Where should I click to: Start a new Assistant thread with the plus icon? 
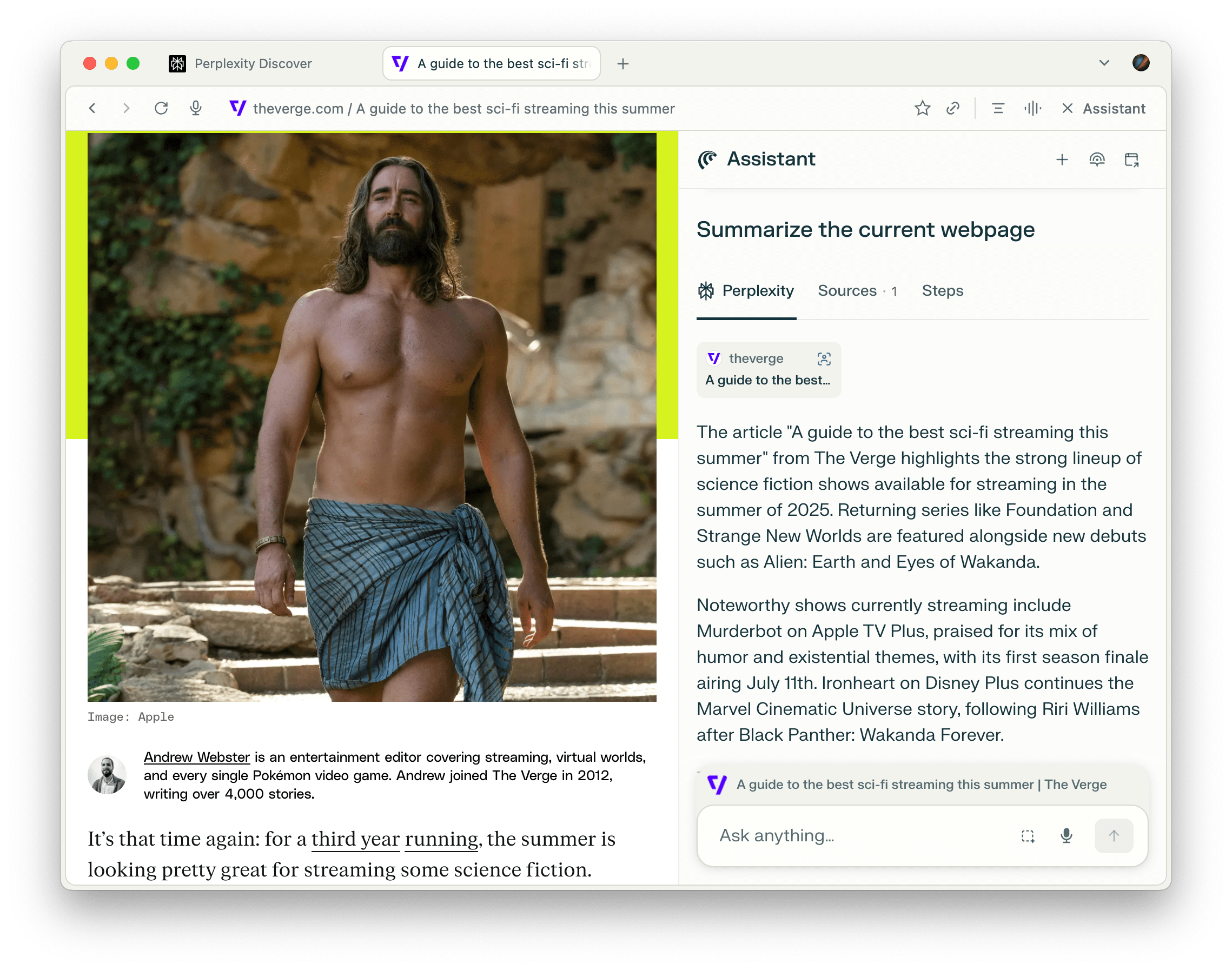coord(1062,160)
